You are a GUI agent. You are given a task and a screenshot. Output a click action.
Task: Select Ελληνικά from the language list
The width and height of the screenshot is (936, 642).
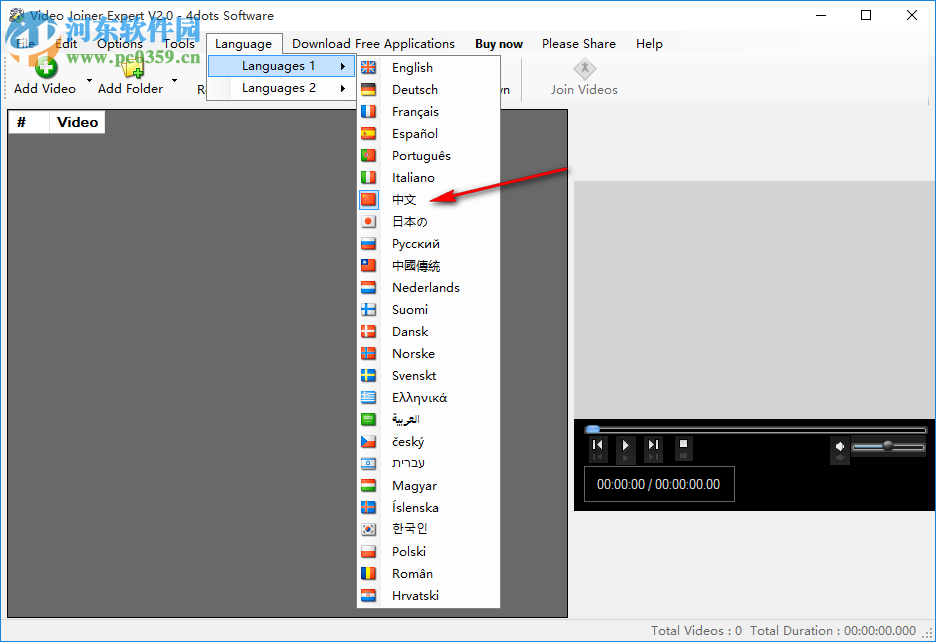point(418,397)
